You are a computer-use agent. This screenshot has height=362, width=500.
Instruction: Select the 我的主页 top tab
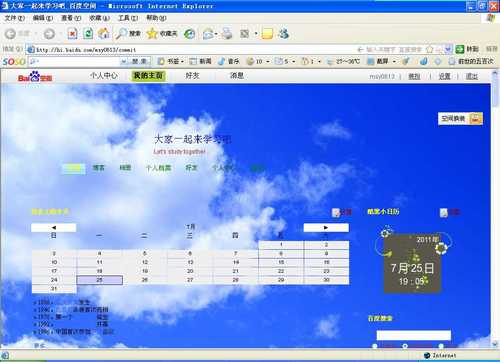[148, 76]
